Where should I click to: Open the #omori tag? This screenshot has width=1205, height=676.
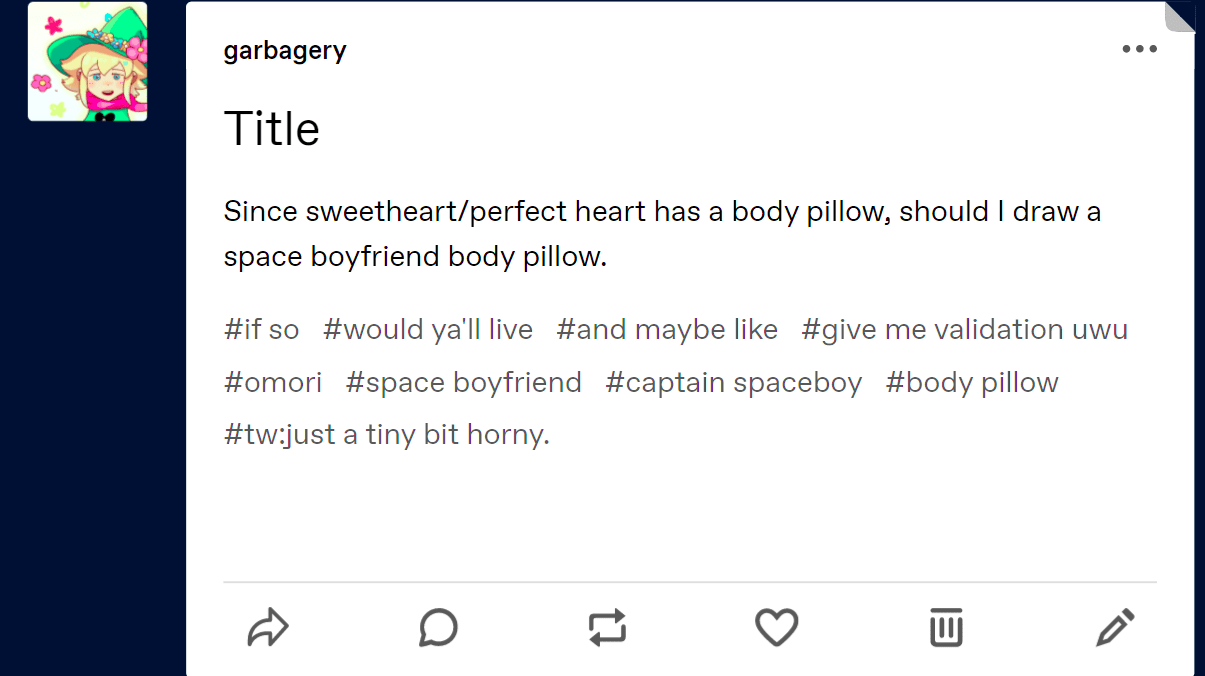273,382
